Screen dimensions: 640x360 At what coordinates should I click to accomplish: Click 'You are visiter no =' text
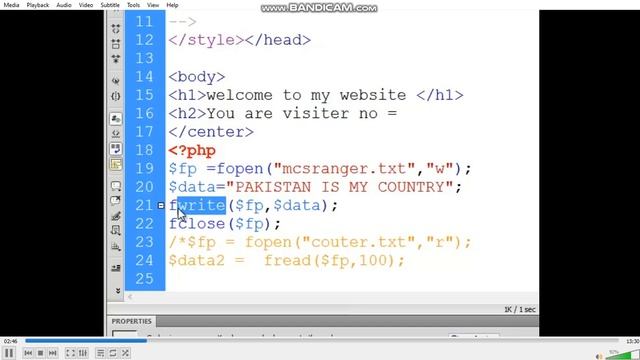302,113
